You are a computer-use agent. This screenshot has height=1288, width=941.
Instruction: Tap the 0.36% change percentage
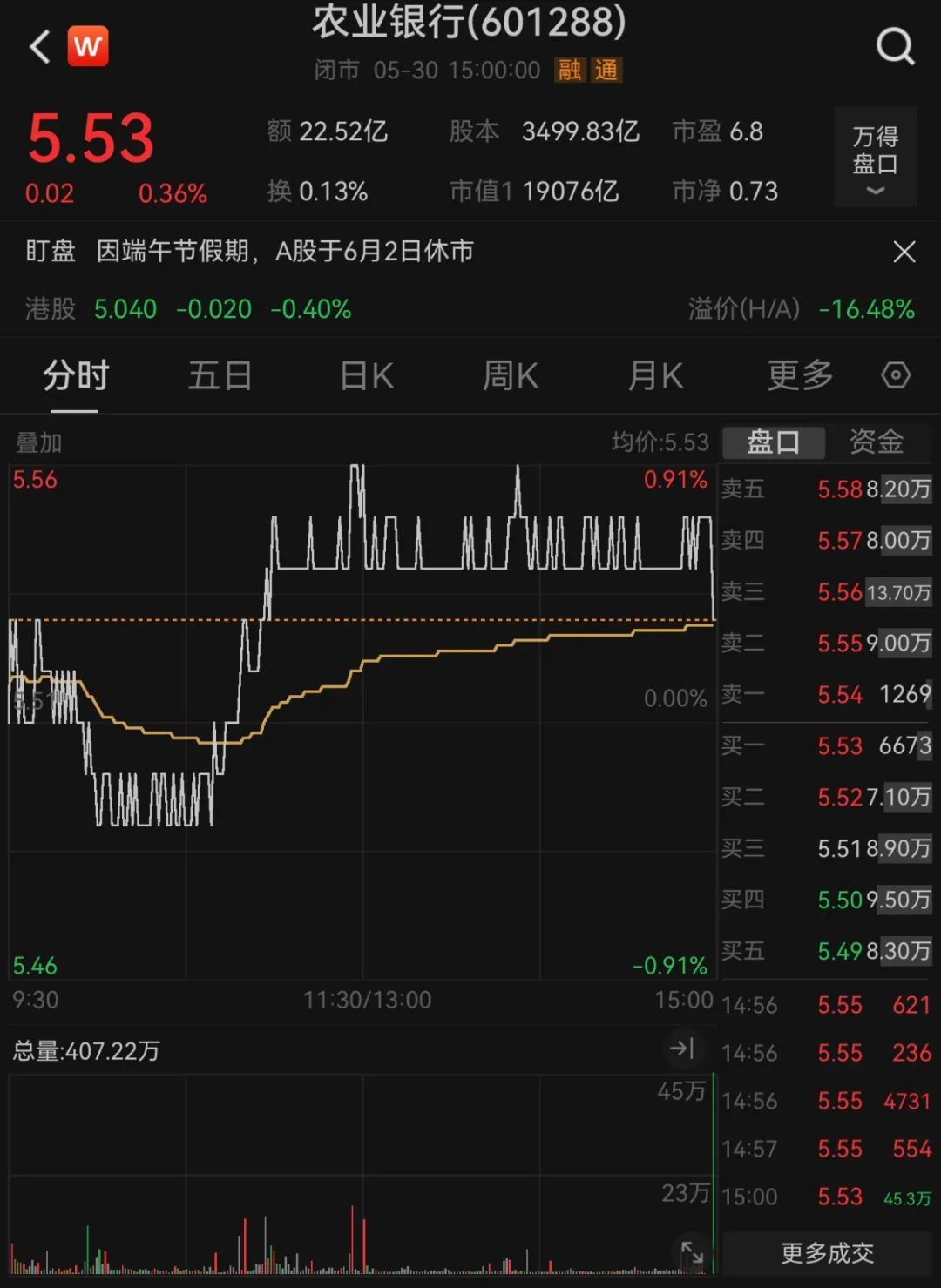click(x=173, y=193)
